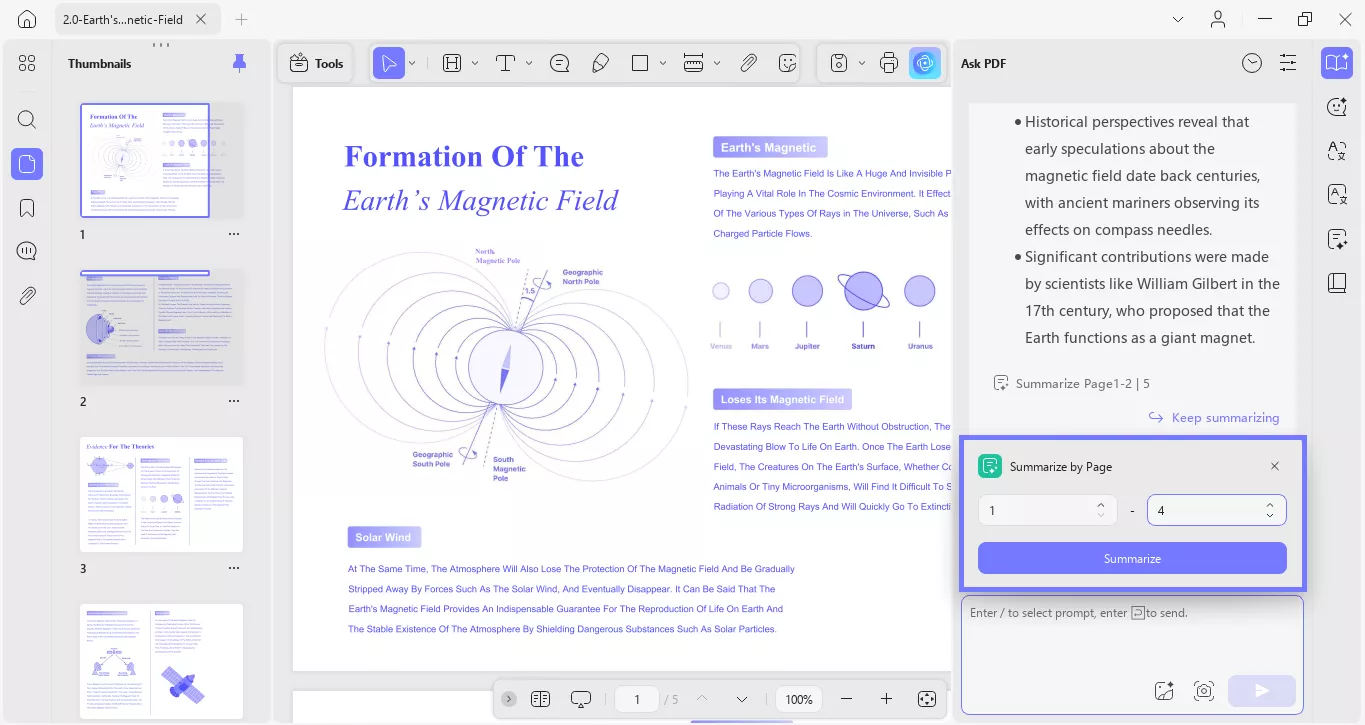Image resolution: width=1365 pixels, height=725 pixels.
Task: Go to the Home screen icon
Action: (27, 19)
